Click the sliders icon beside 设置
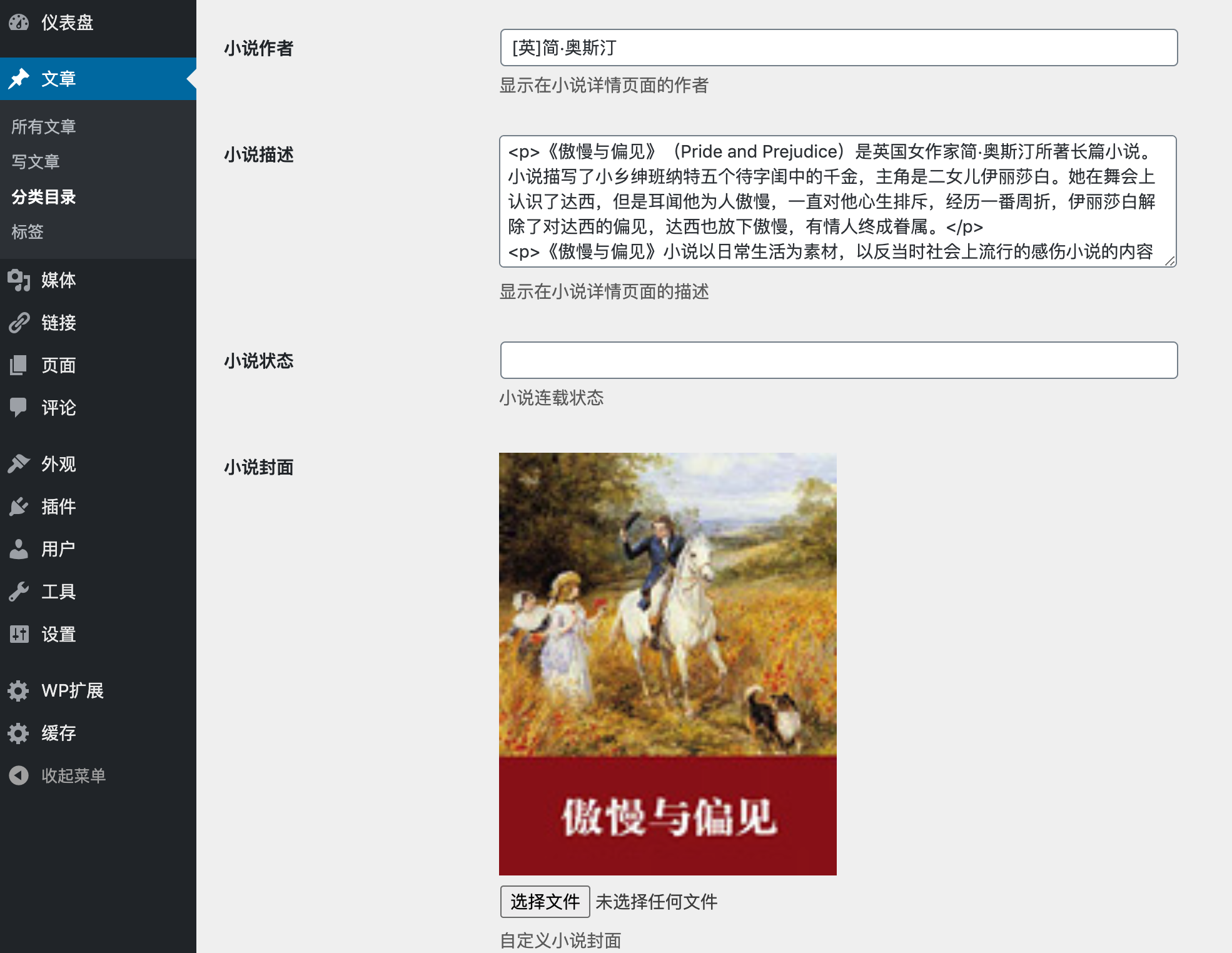The image size is (1232, 953). (19, 634)
